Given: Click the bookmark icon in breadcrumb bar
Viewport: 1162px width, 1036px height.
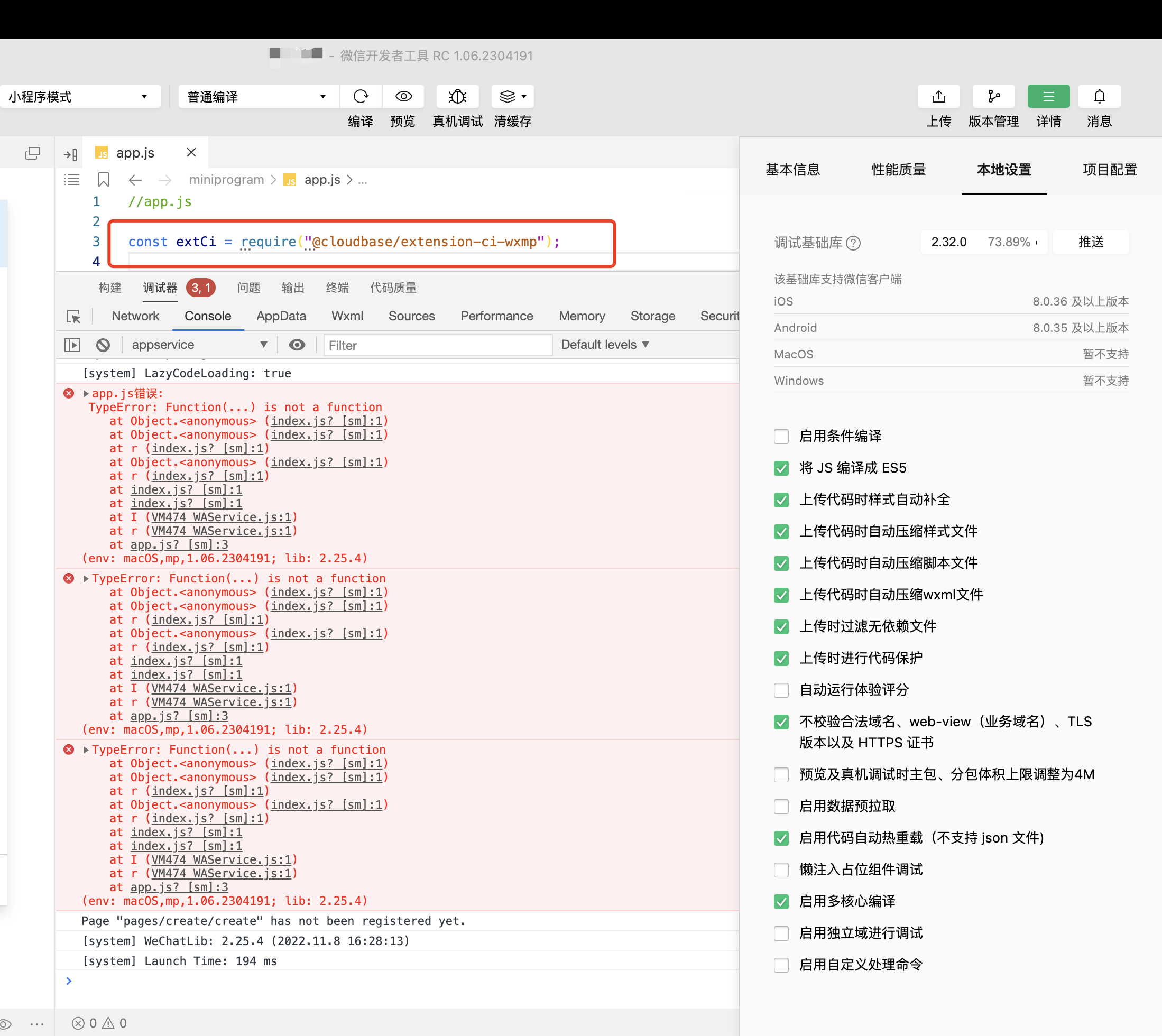Looking at the screenshot, I should tap(103, 180).
